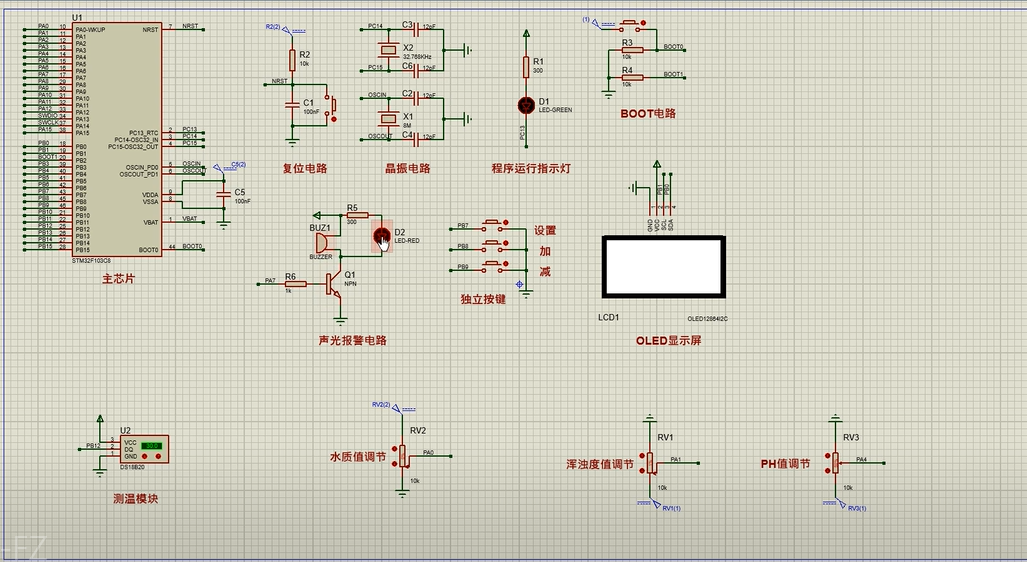Click the power arrow terminal above R1

click(525, 34)
